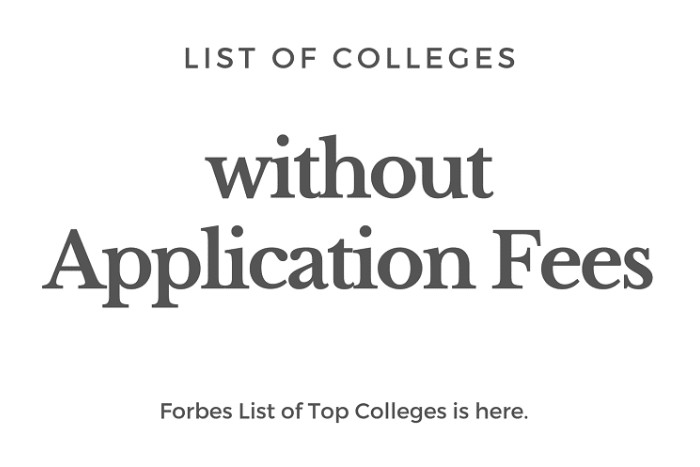This screenshot has width=700, height=467.
Task: Click the 'LIST OF COLLEGES' heading
Action: pyautogui.click(x=350, y=58)
